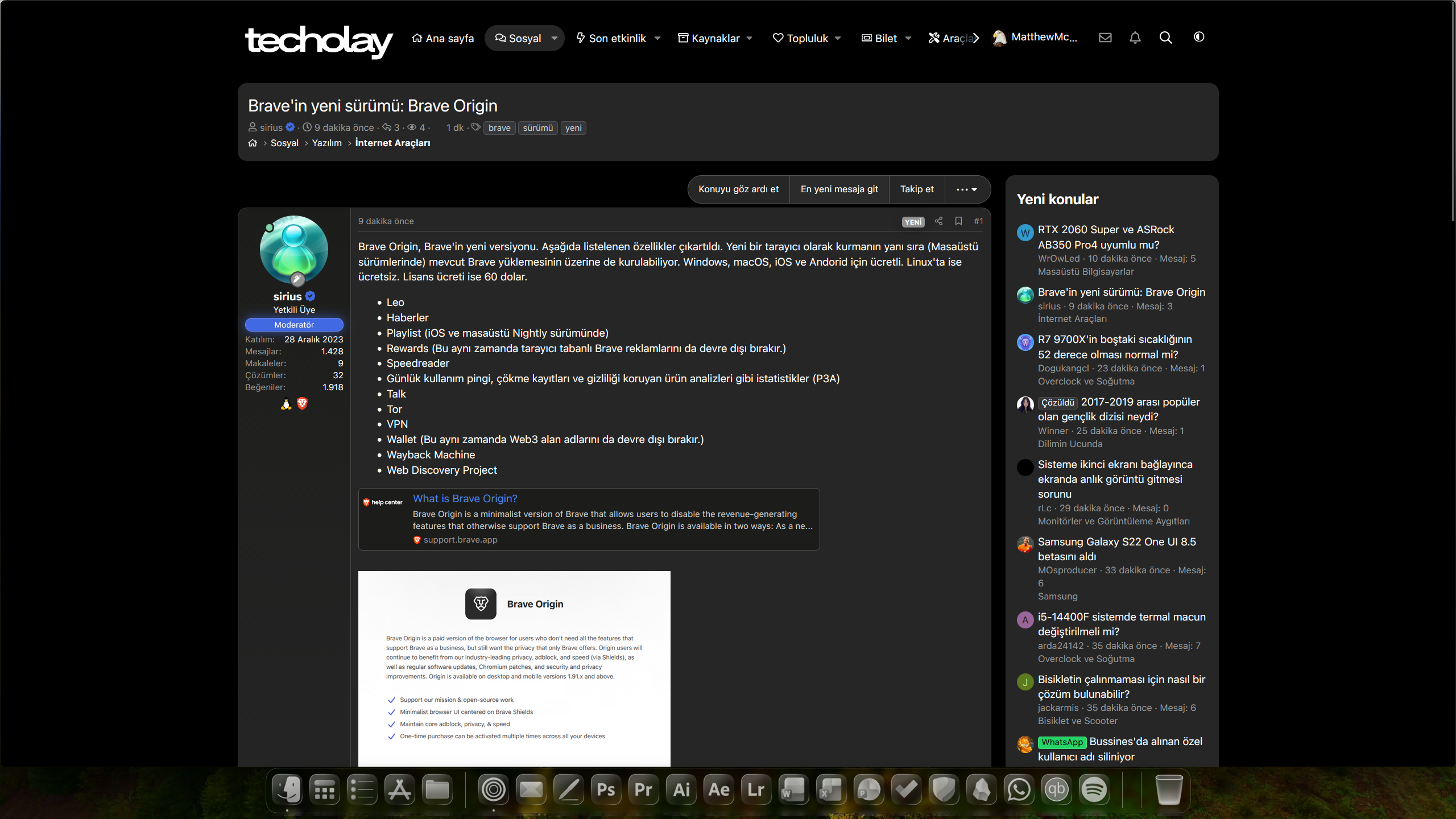Screen dimensions: 1456x819
Task: Open the Mail app in the dock
Action: point(531,789)
